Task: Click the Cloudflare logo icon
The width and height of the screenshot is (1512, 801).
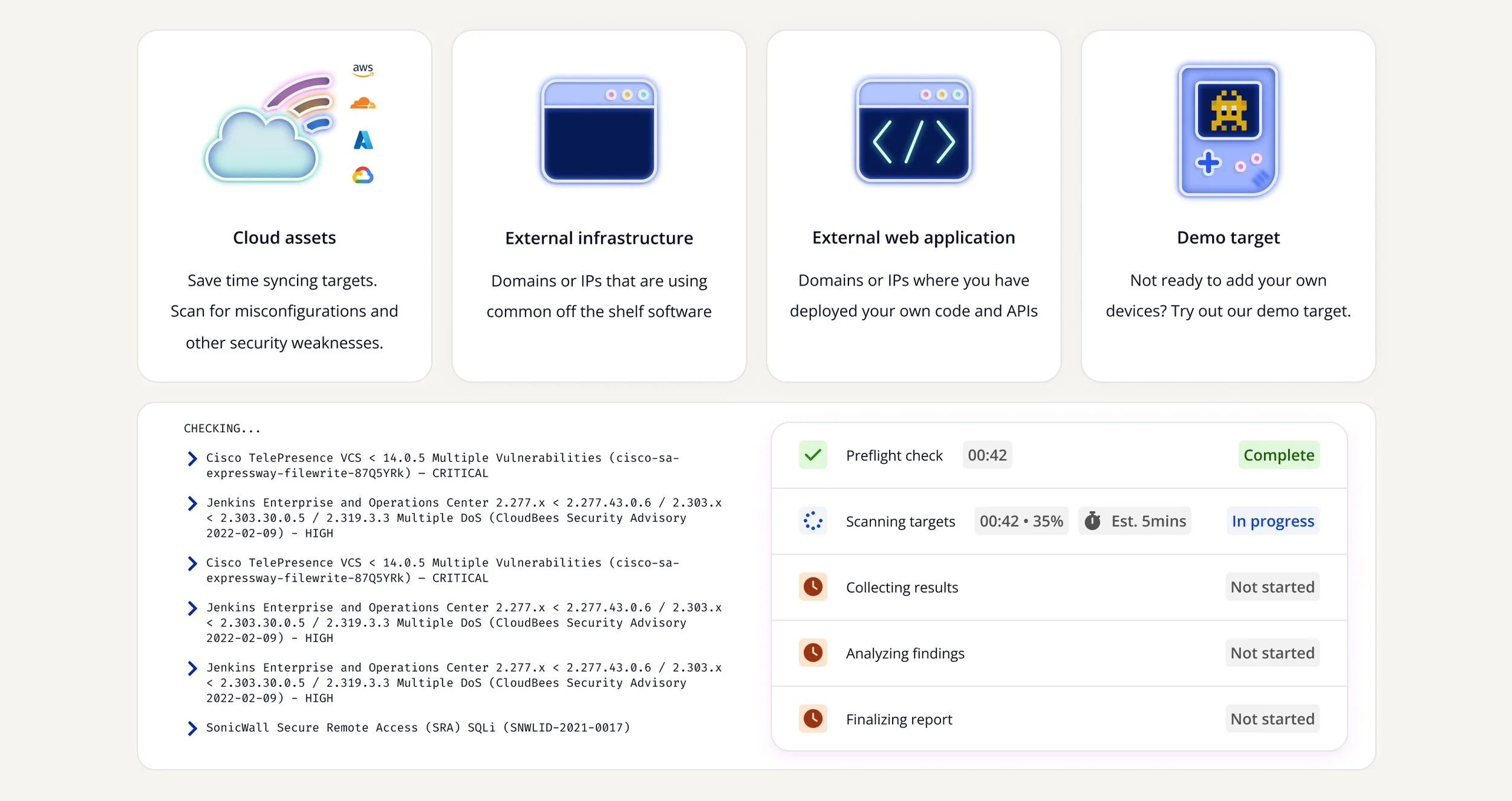Action: point(363,103)
